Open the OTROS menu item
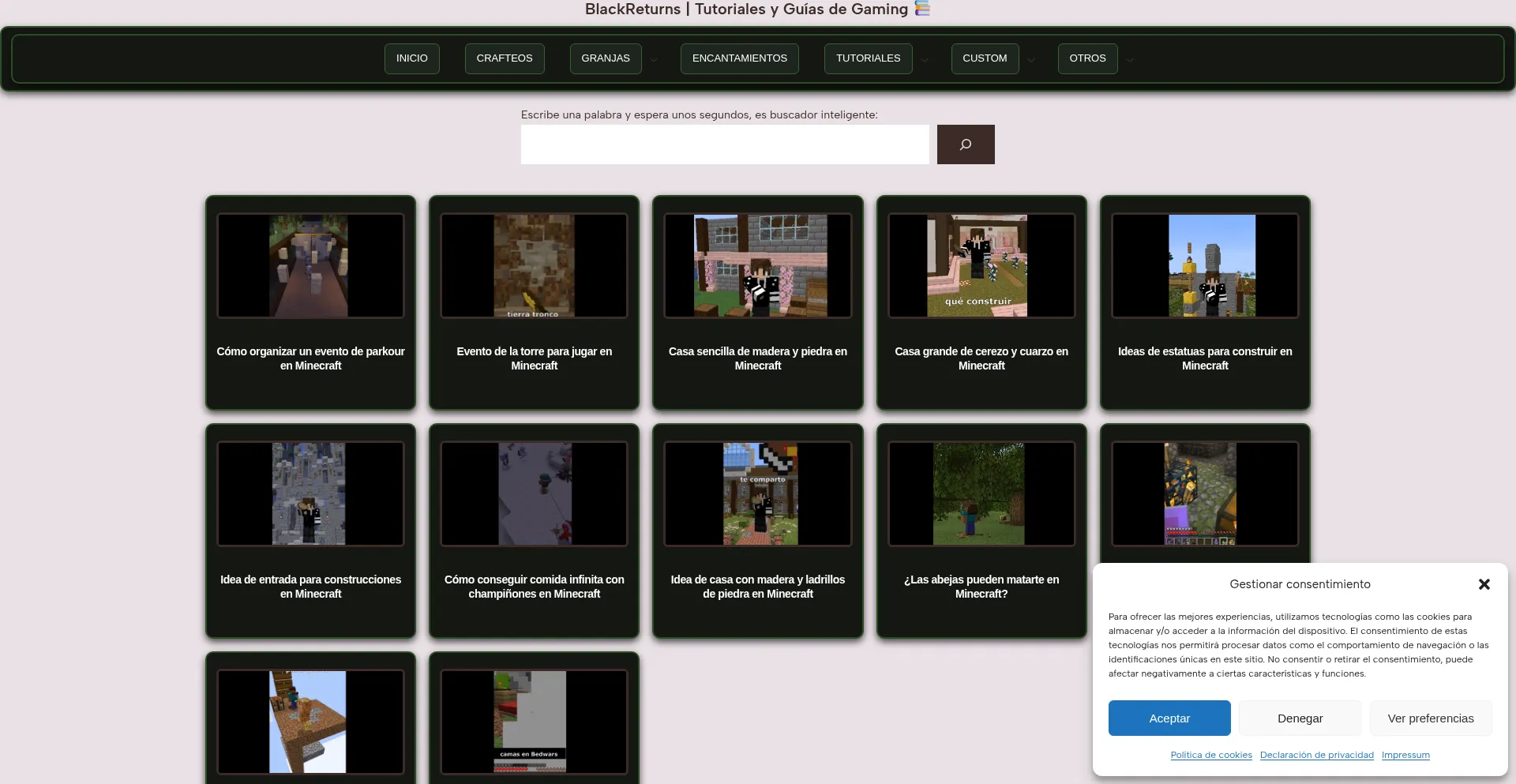 tap(1088, 58)
